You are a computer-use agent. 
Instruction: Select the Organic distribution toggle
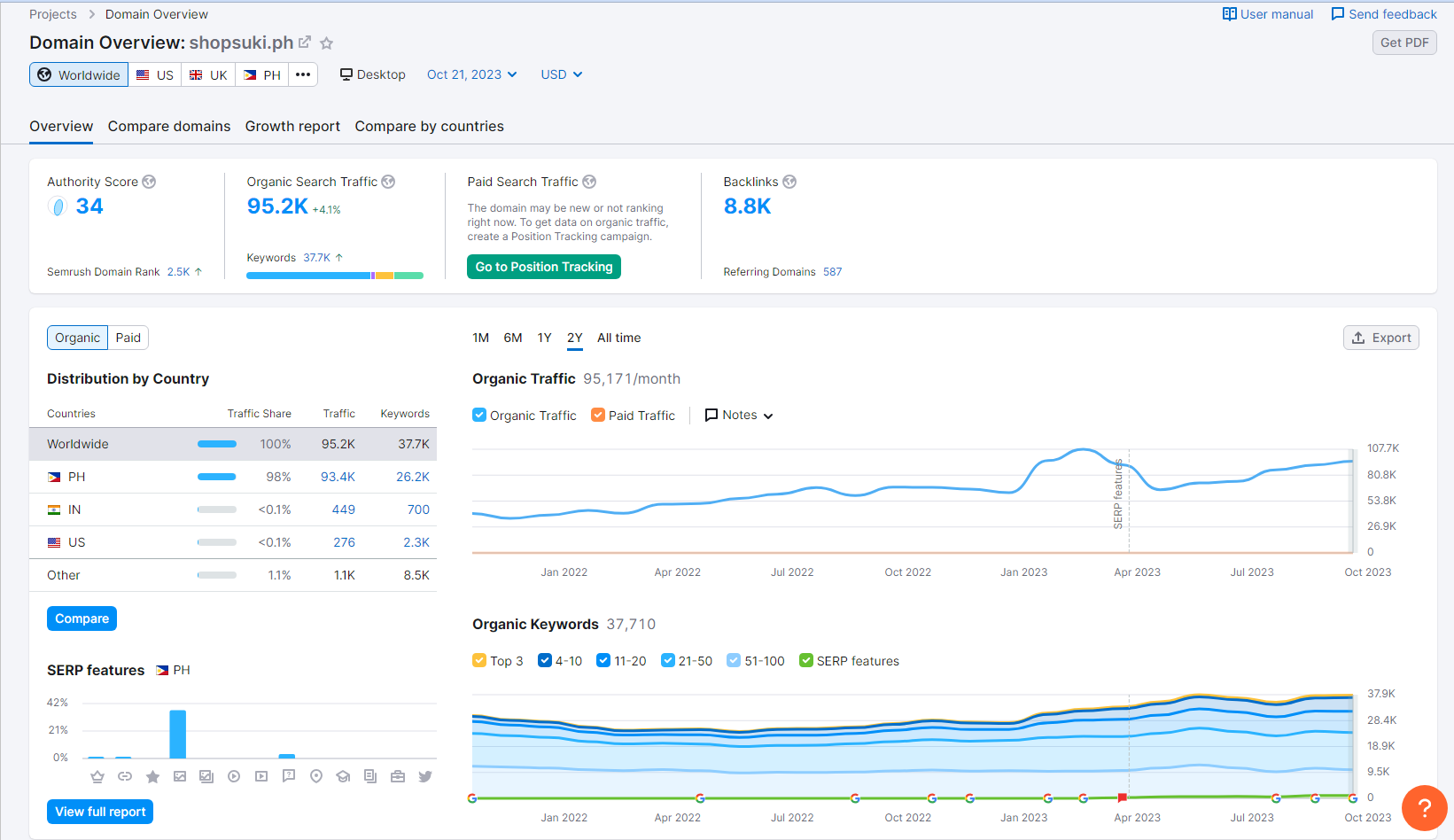[78, 338]
